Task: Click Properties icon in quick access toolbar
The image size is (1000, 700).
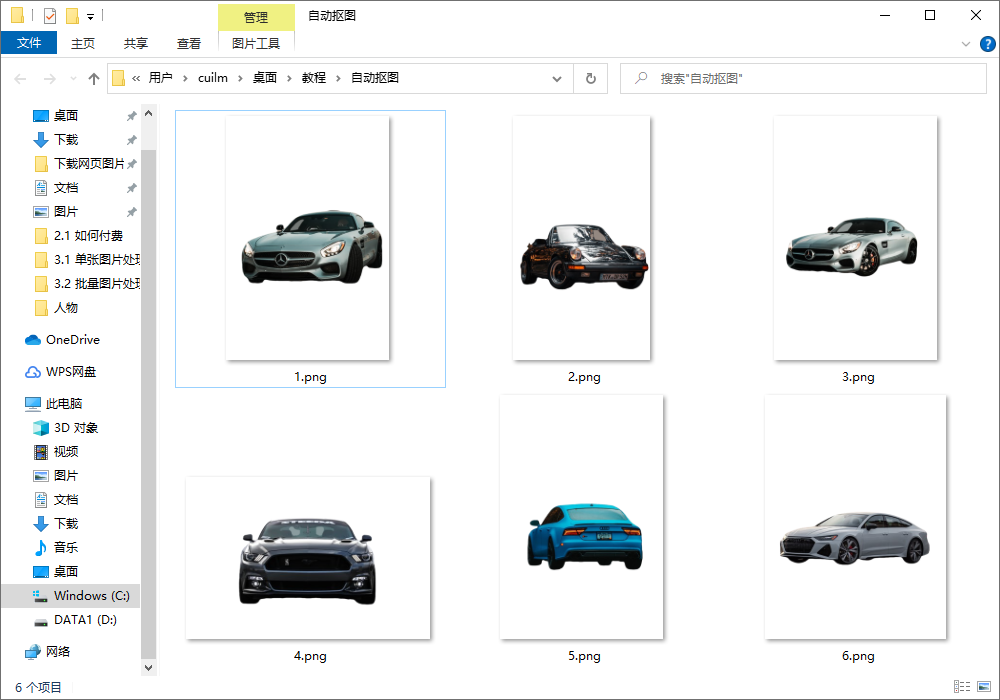Action: (50, 16)
